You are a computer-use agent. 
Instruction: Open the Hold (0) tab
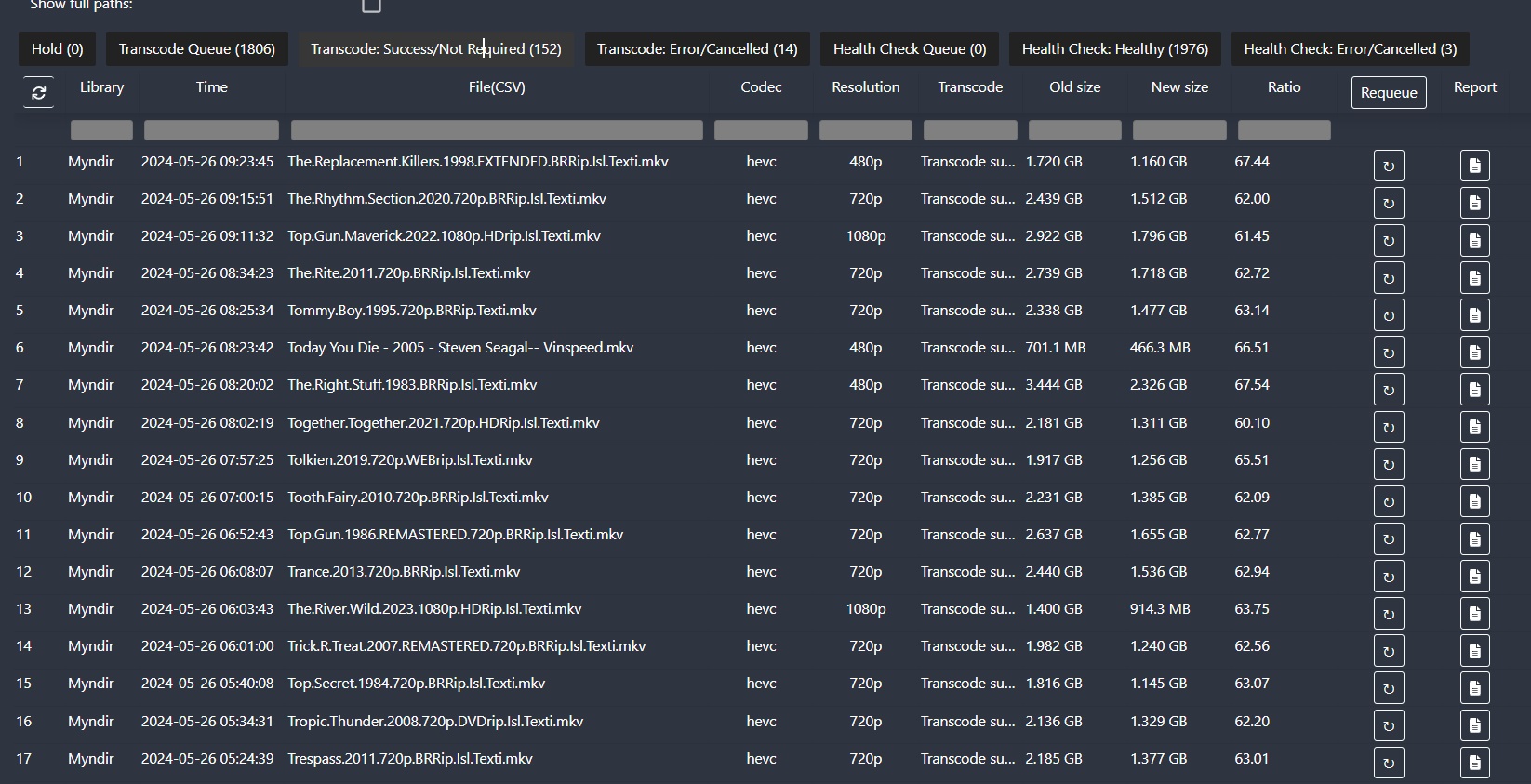(x=57, y=49)
